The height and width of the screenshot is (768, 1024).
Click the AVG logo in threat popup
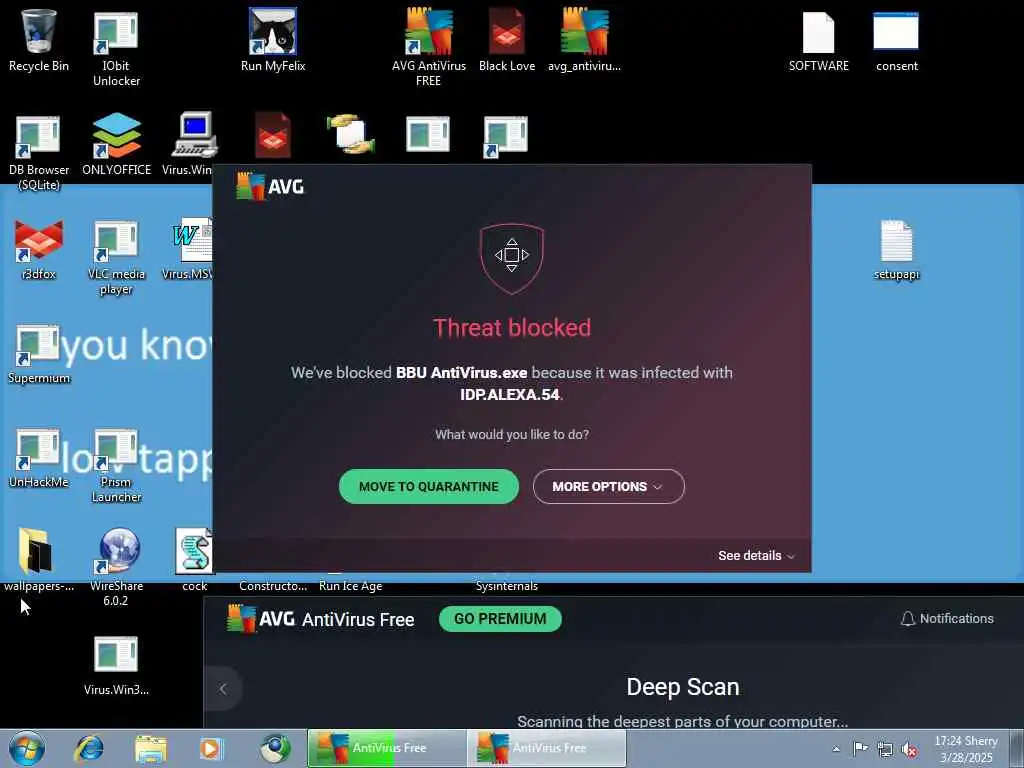[x=270, y=186]
